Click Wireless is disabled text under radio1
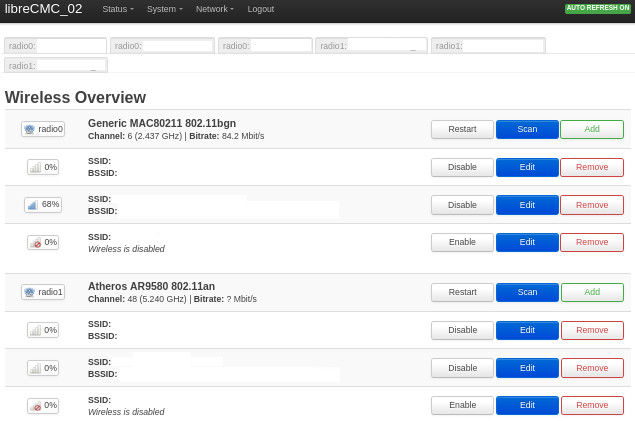The image size is (635, 421). point(126,412)
